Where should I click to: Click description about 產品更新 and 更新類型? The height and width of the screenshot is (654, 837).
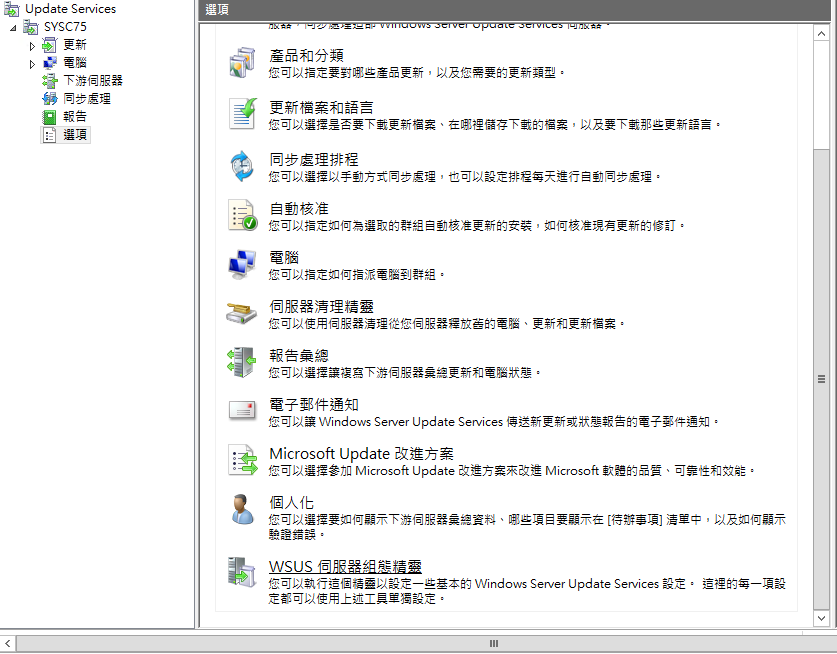tap(417, 73)
